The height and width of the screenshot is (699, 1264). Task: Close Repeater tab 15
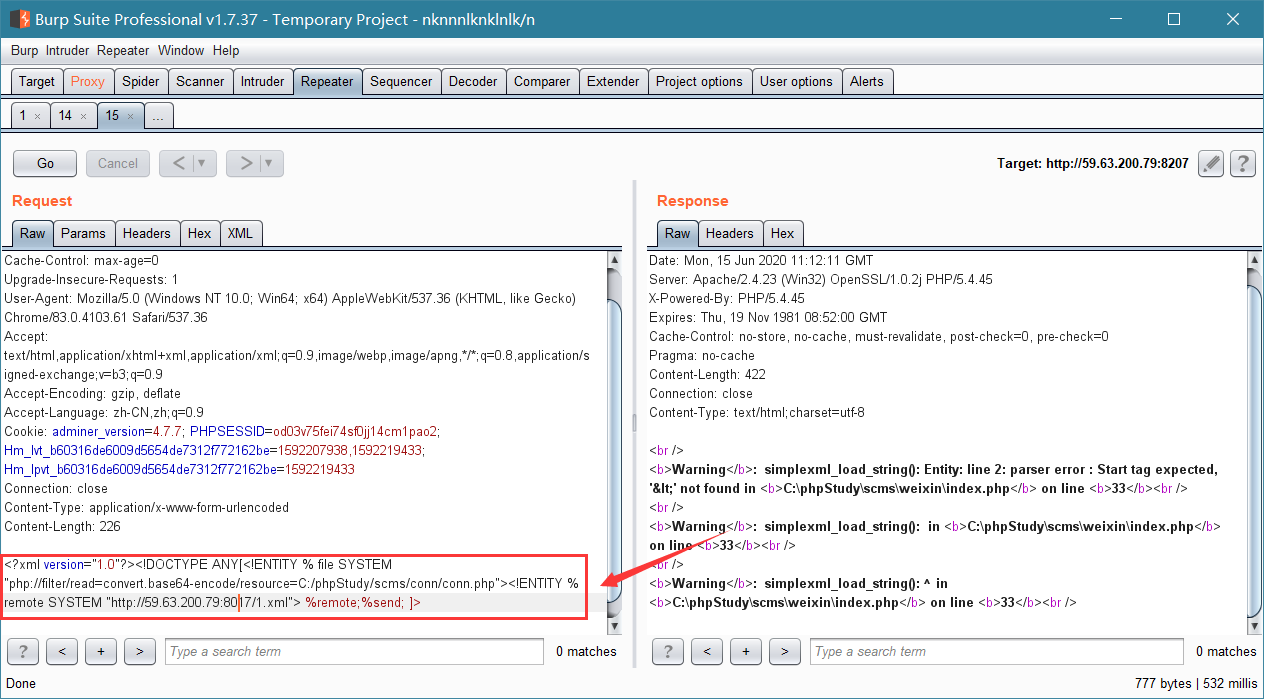point(131,116)
